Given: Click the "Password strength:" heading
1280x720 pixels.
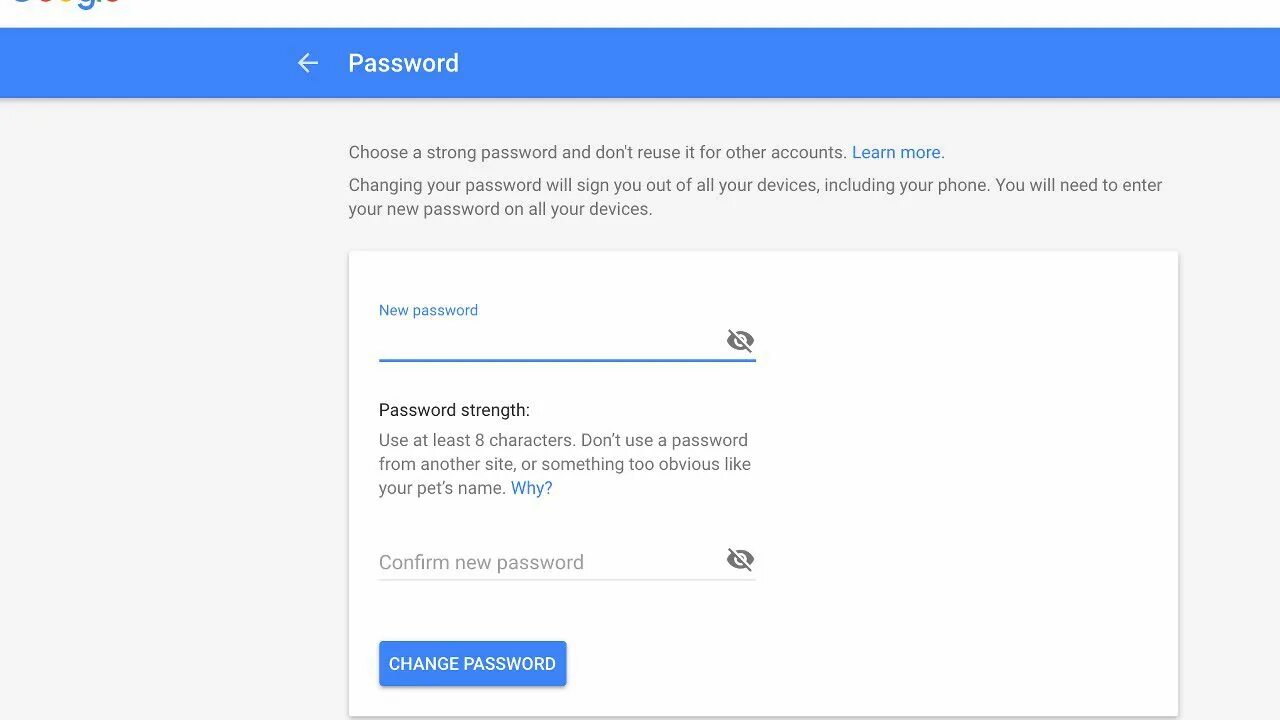Looking at the screenshot, I should click(x=454, y=410).
